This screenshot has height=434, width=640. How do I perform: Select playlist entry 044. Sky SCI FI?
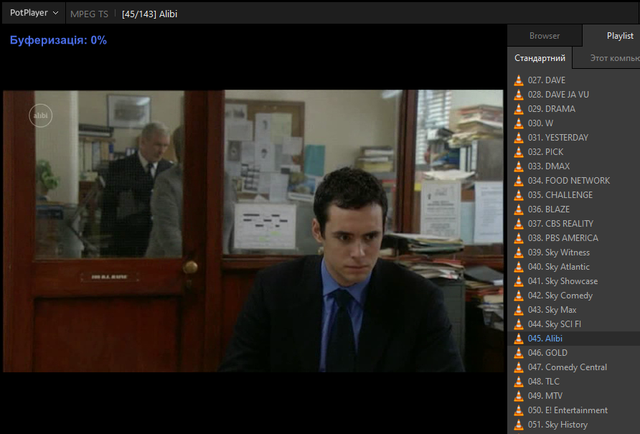point(574,324)
